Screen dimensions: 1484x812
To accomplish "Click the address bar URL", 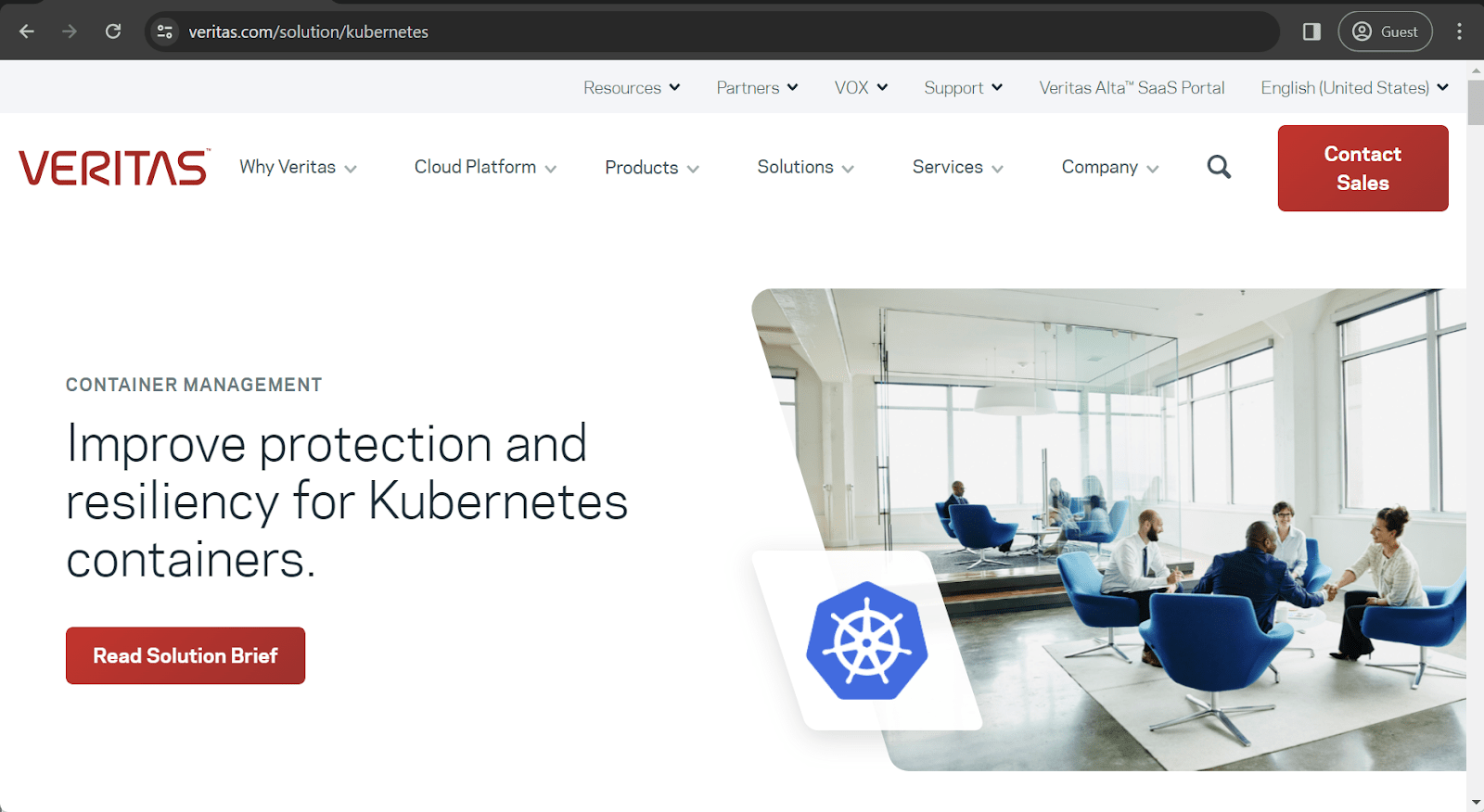I will coord(309,32).
